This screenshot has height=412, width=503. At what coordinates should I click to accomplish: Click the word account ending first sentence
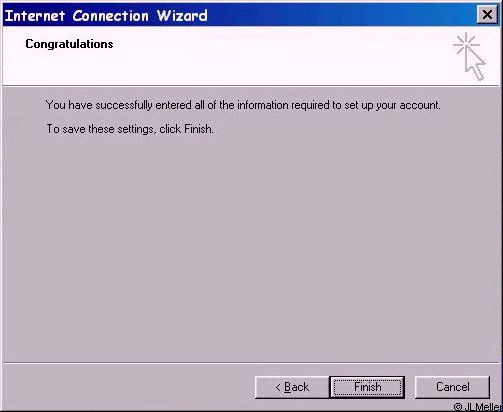pyautogui.click(x=420, y=105)
